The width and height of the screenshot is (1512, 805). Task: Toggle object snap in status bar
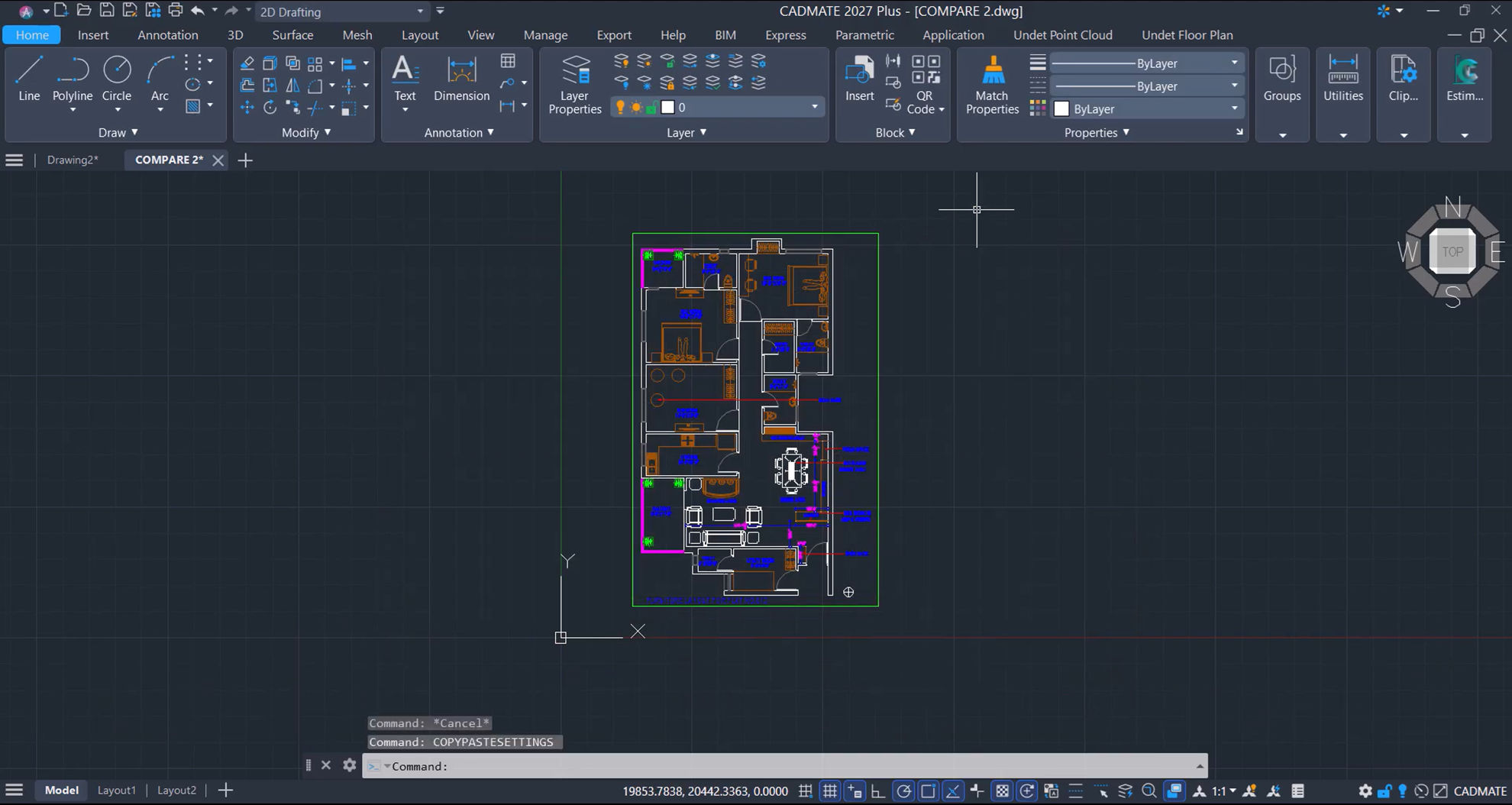(x=928, y=790)
